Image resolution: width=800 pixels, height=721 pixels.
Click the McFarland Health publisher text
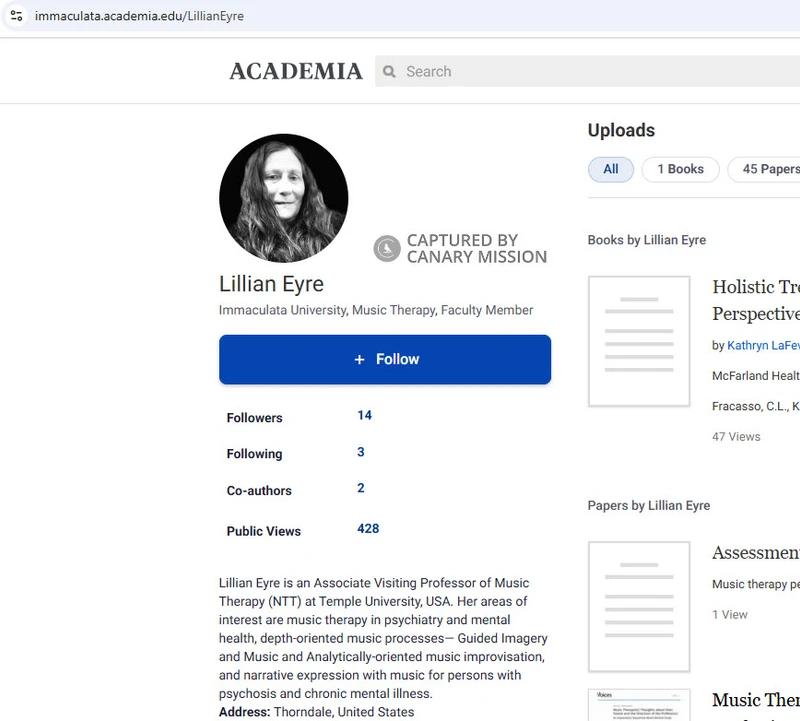click(756, 376)
